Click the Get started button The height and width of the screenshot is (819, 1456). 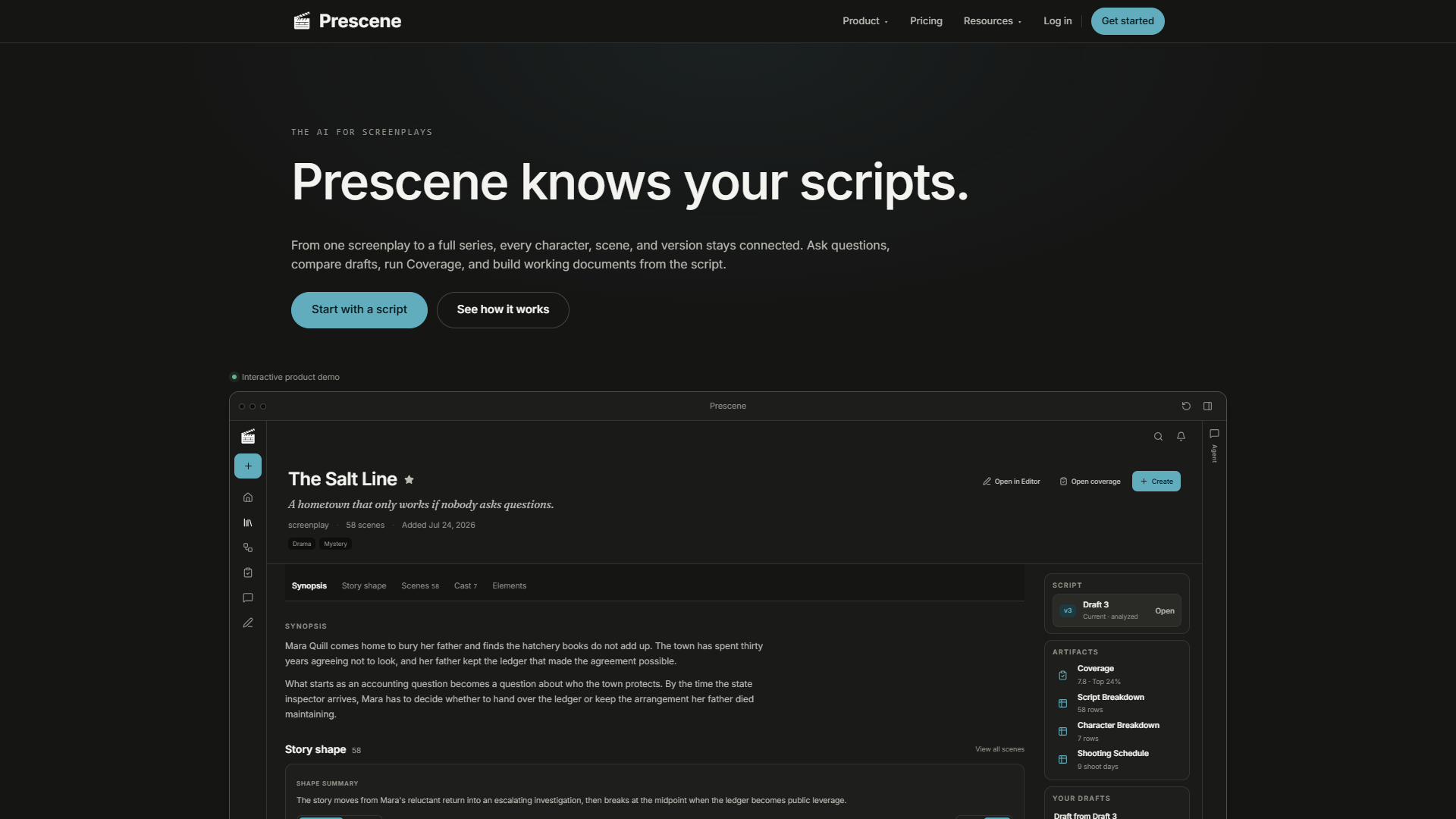coord(1128,21)
